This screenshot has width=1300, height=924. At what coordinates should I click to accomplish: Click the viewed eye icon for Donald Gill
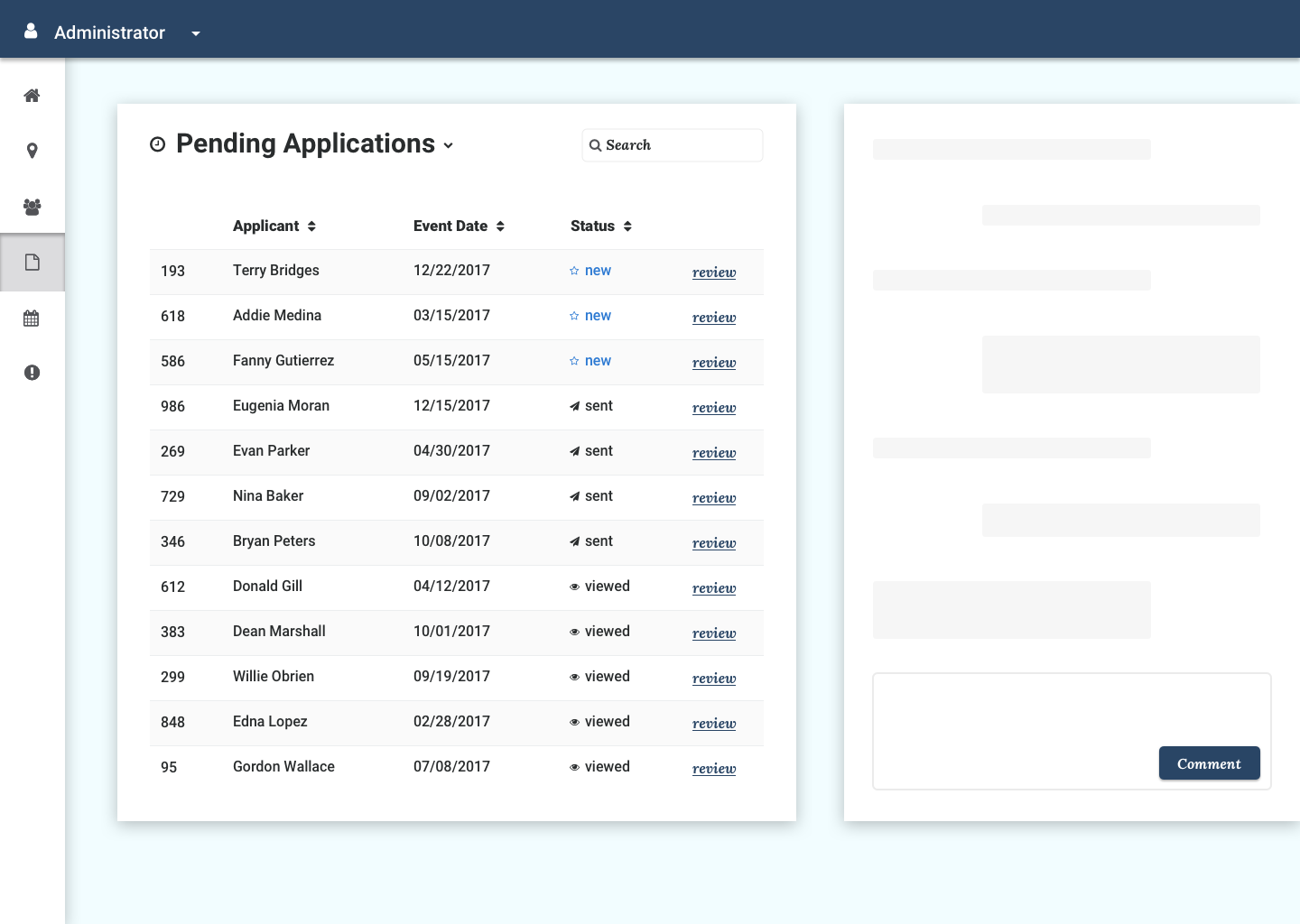pos(574,587)
